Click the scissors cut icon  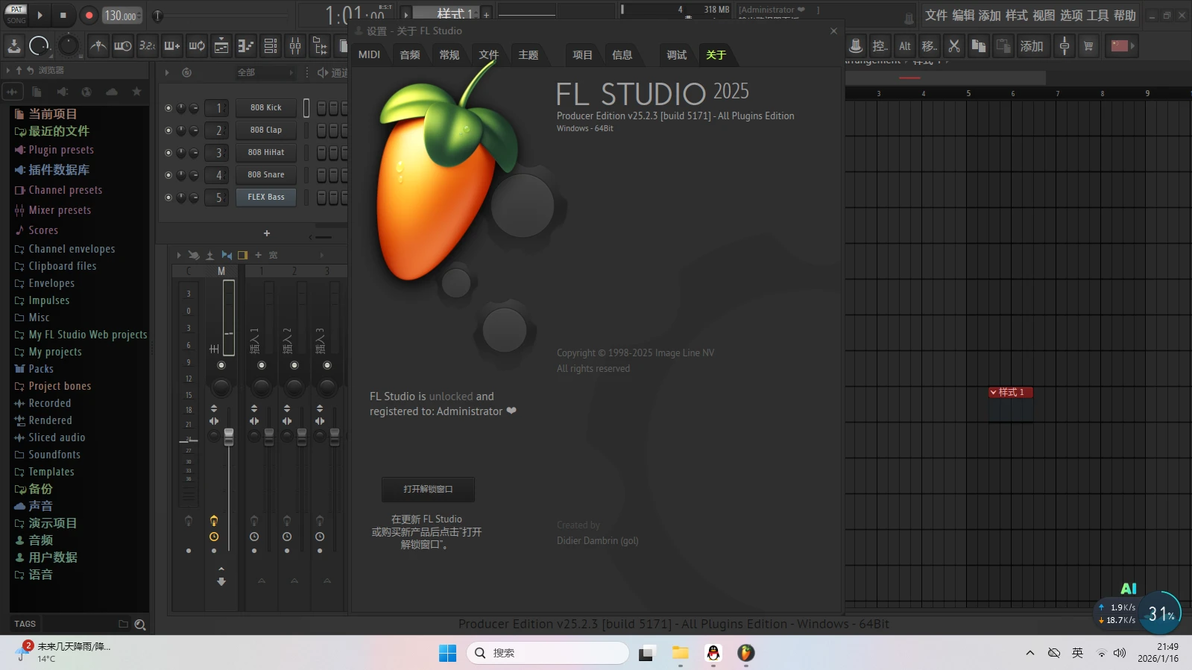(x=954, y=46)
